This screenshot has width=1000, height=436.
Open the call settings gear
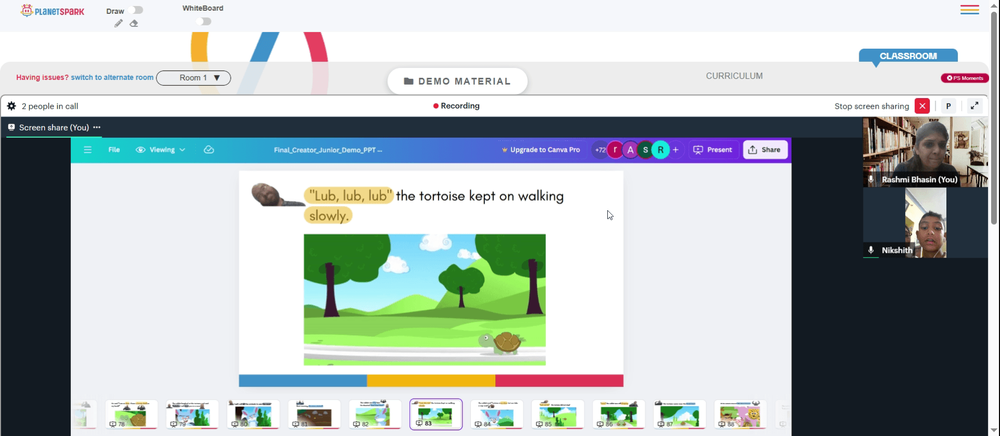tap(11, 106)
